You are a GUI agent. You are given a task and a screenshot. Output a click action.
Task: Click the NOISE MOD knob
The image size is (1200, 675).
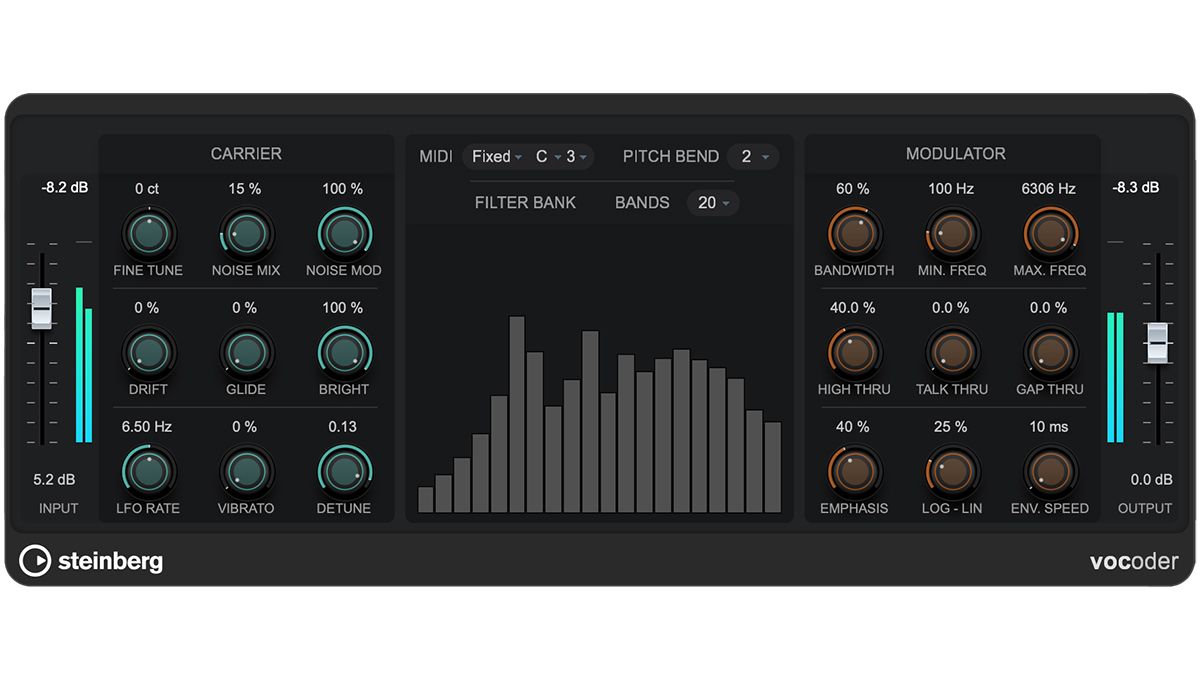(344, 234)
